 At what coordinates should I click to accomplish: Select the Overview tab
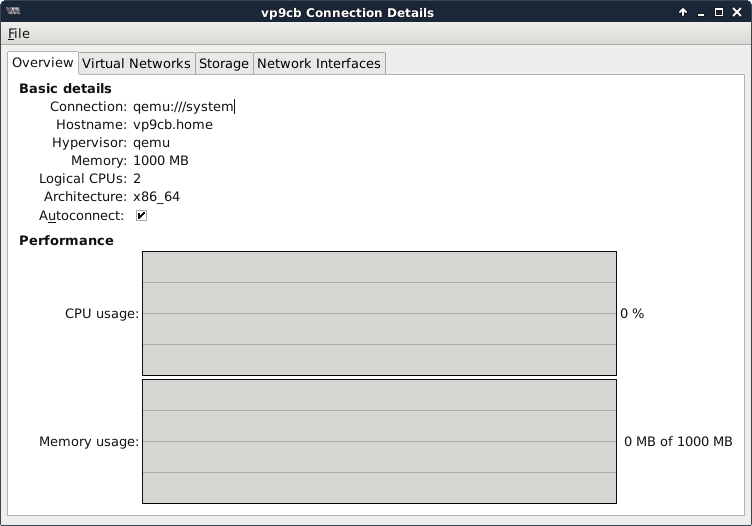(x=42, y=63)
